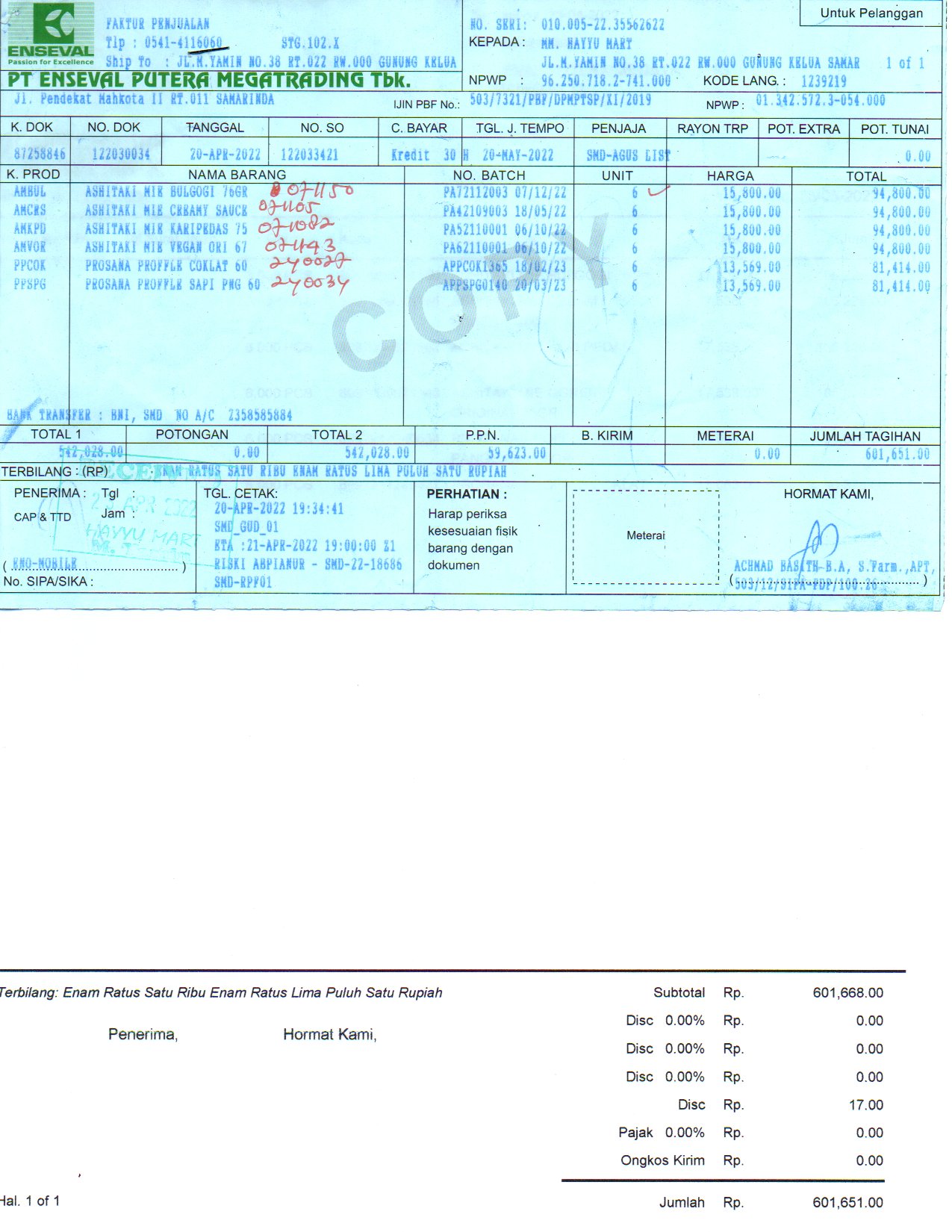Click the JUMLAH TAGIHAN amount 601,651.00
This screenshot has height=1232, width=952.
(897, 454)
